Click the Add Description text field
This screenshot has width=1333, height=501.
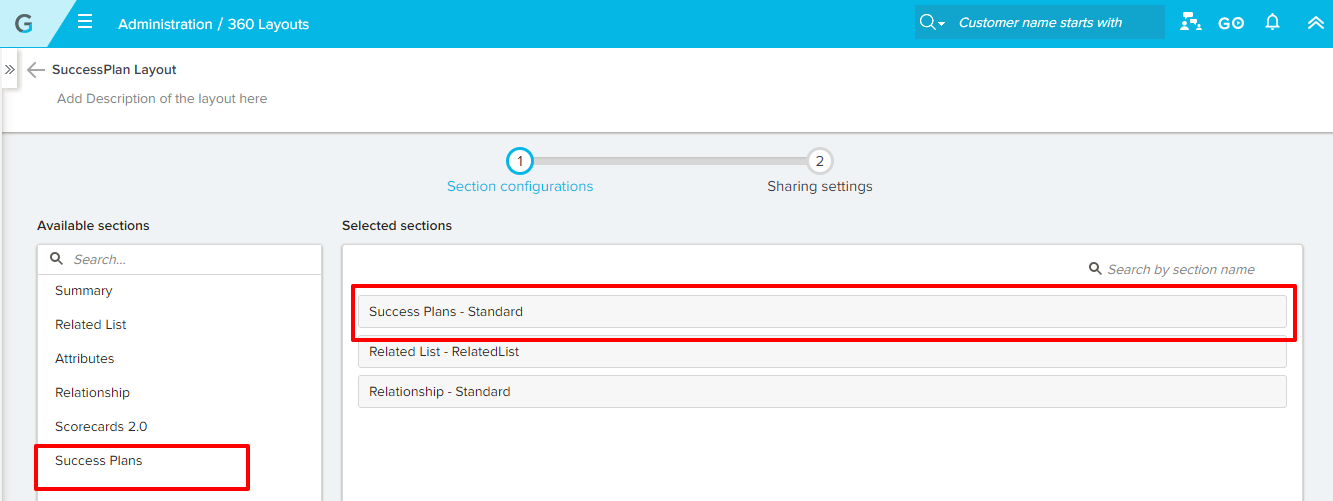point(162,99)
